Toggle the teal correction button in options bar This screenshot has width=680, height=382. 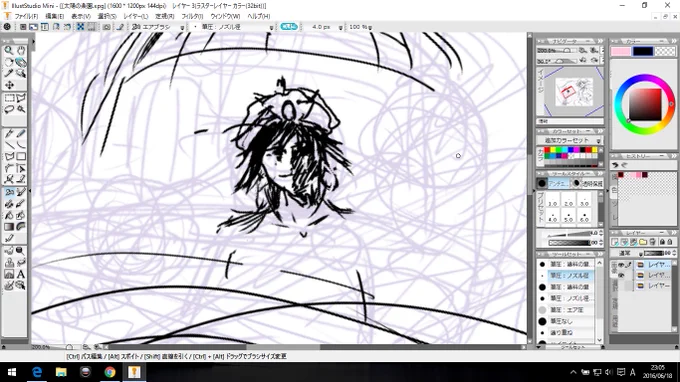click(x=289, y=27)
